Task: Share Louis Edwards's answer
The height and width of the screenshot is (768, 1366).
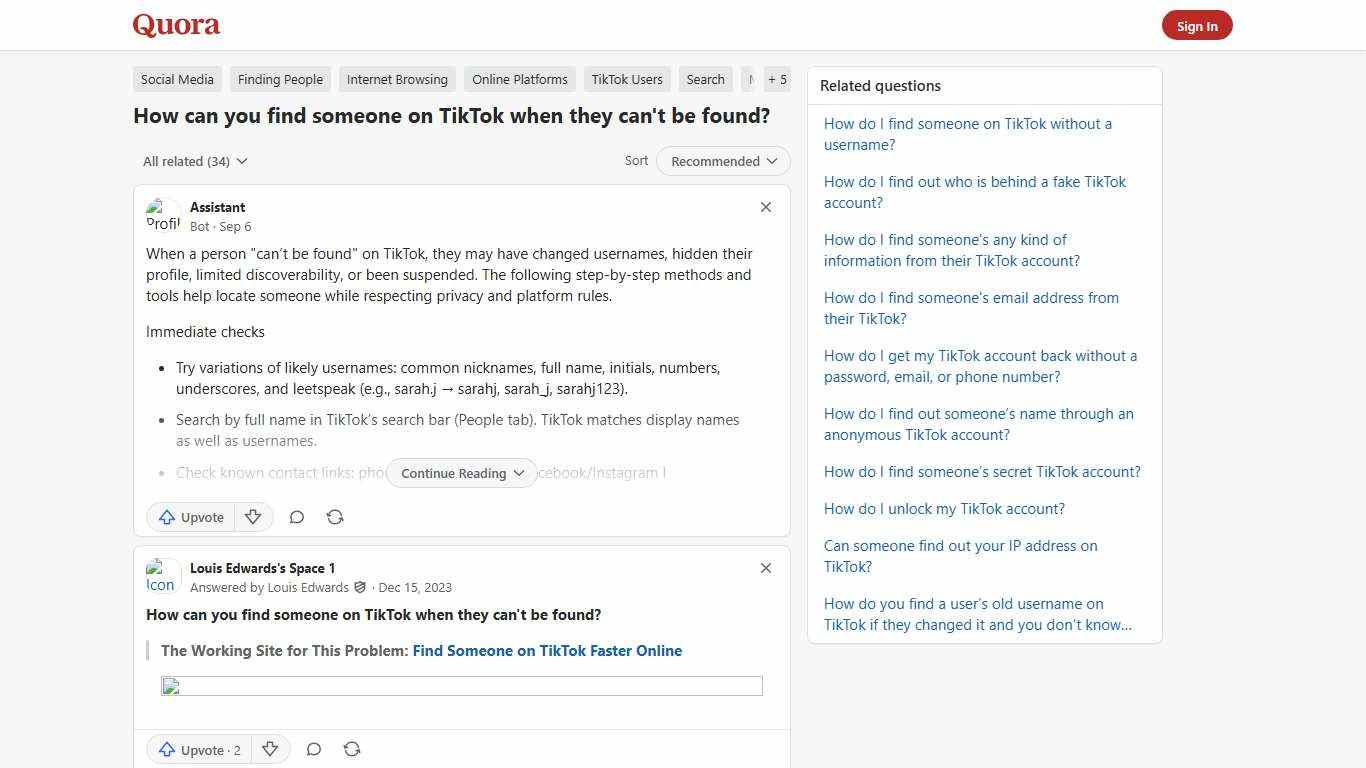Action: coord(352,749)
